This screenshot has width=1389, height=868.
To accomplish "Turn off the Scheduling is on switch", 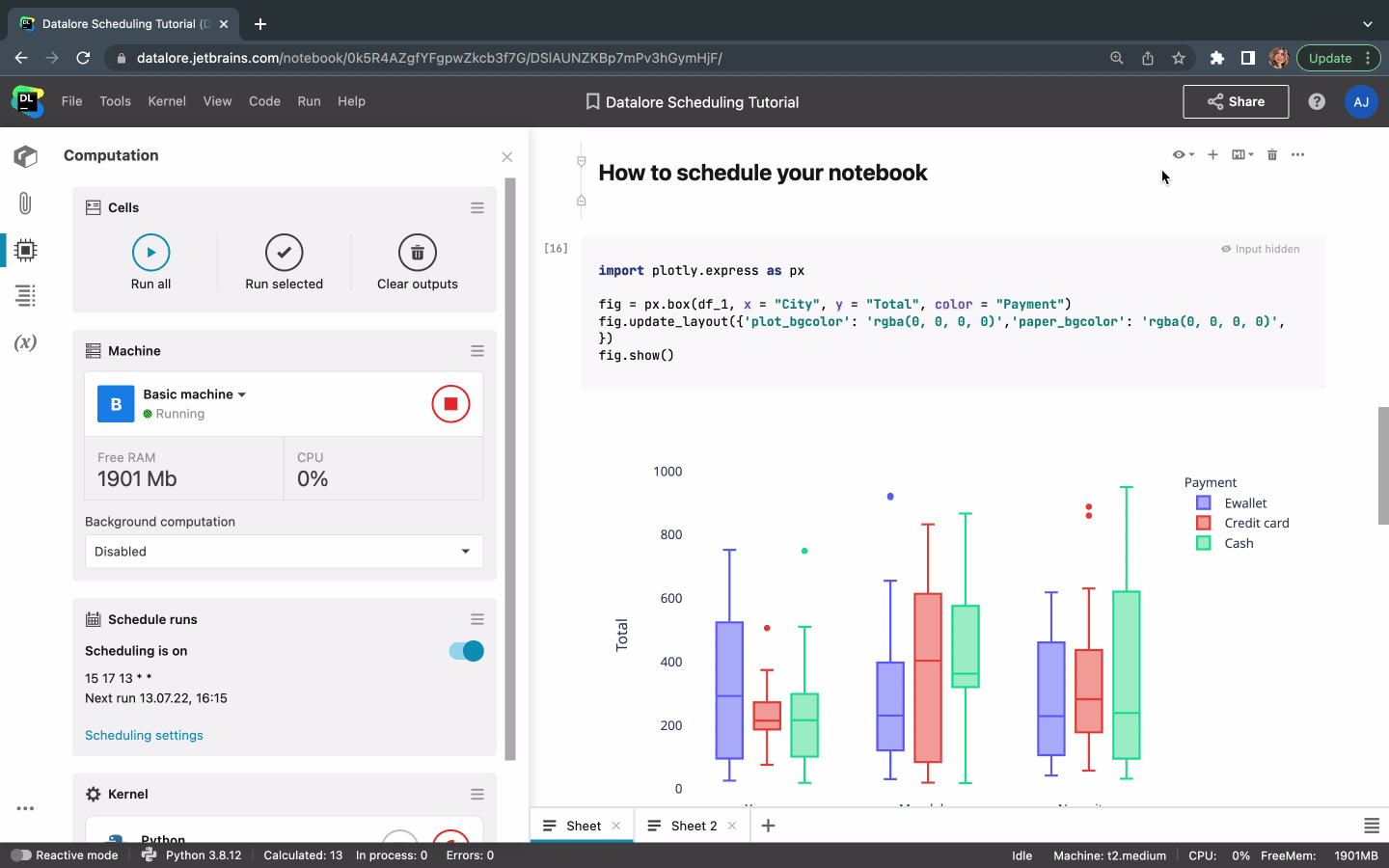I will [467, 651].
